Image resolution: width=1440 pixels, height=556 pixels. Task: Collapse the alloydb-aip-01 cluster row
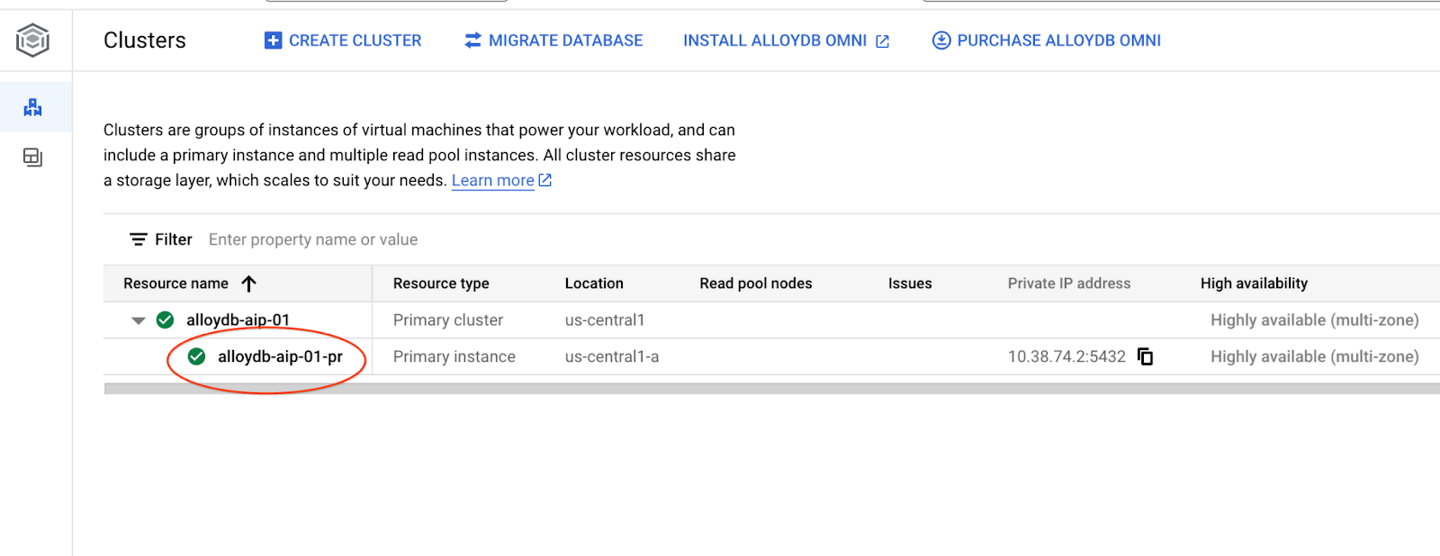click(138, 321)
